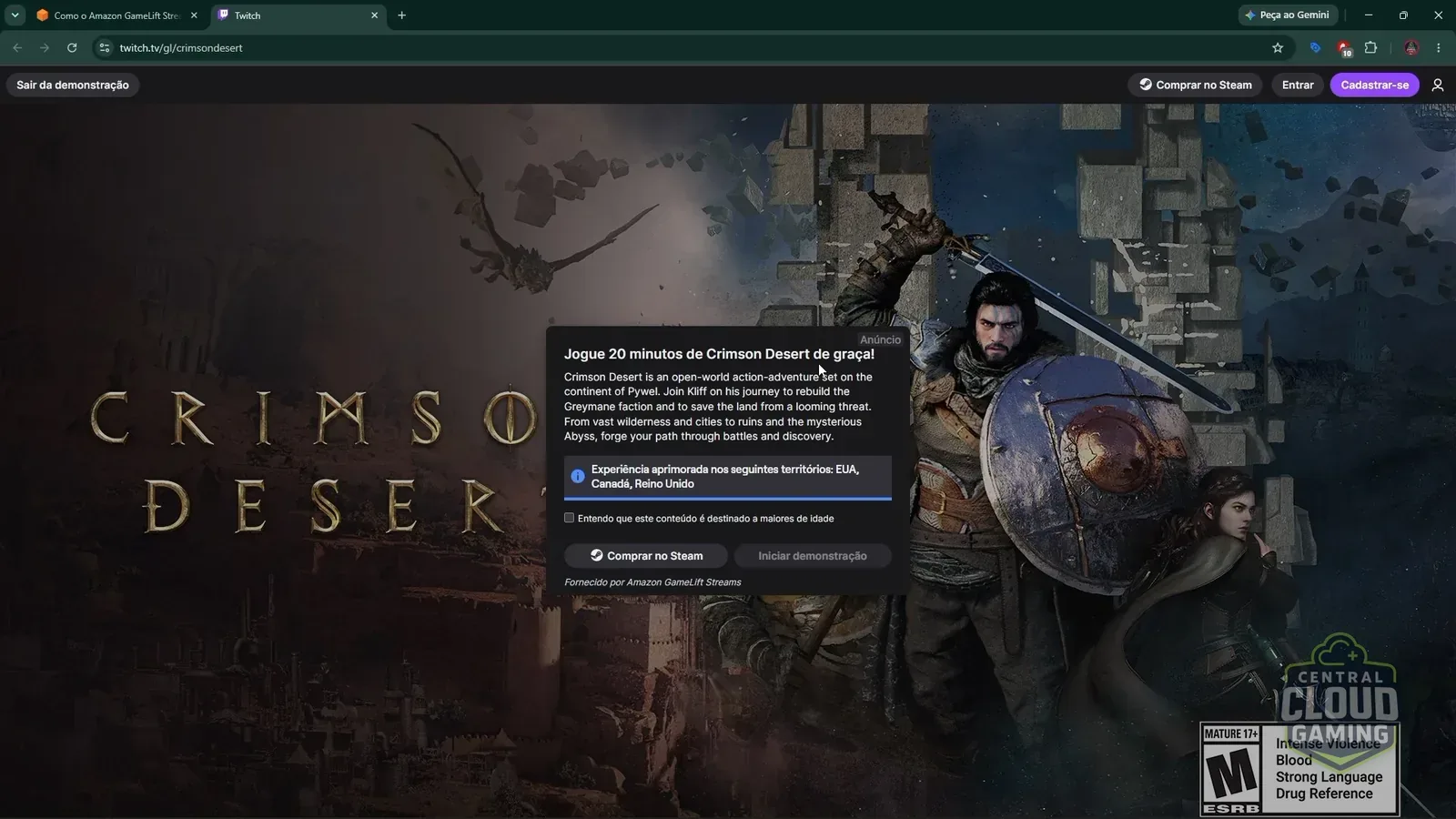
Task: Click Iniciar demonstração button
Action: coord(813,555)
